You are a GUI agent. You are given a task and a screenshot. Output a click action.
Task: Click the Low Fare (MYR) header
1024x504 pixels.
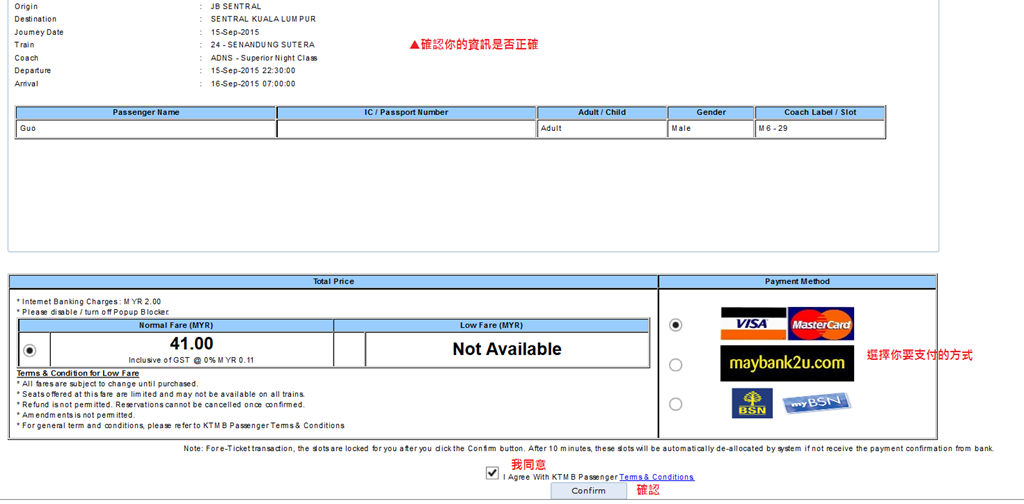pos(491,325)
